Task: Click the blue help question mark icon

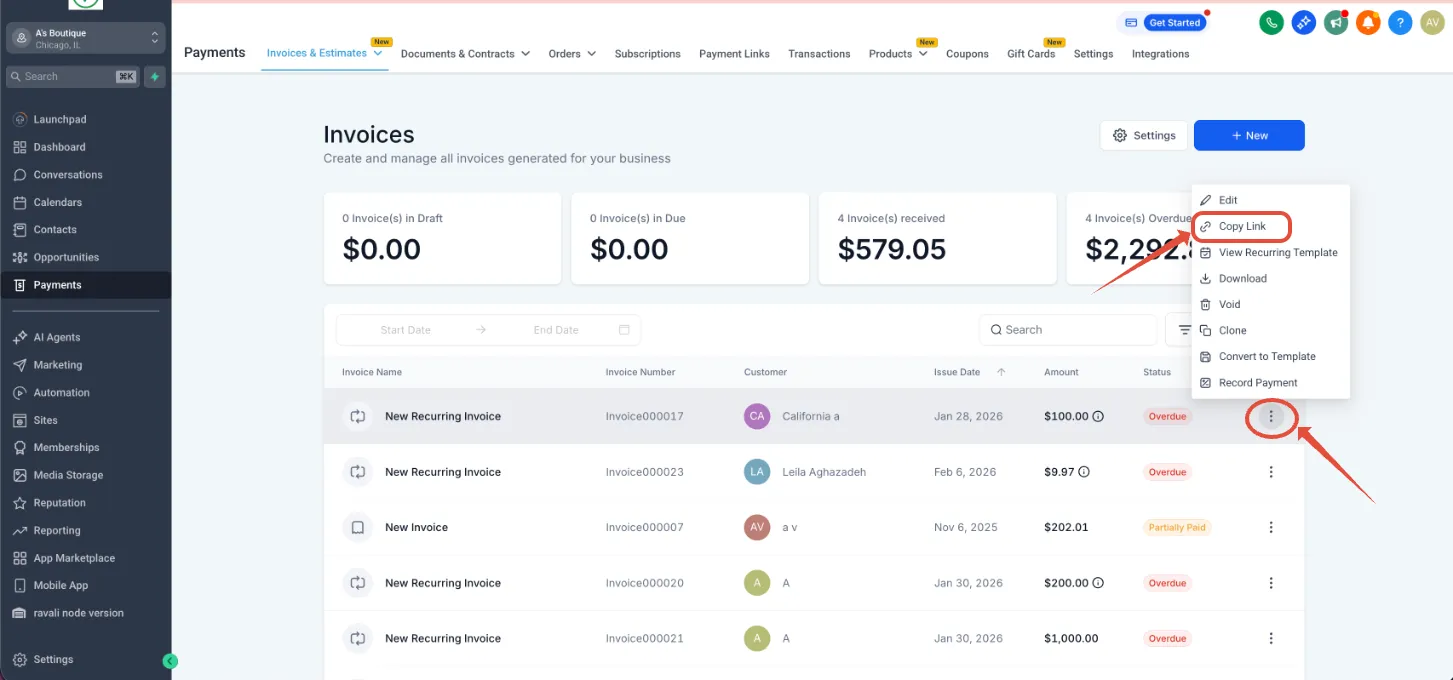Action: pyautogui.click(x=1400, y=23)
